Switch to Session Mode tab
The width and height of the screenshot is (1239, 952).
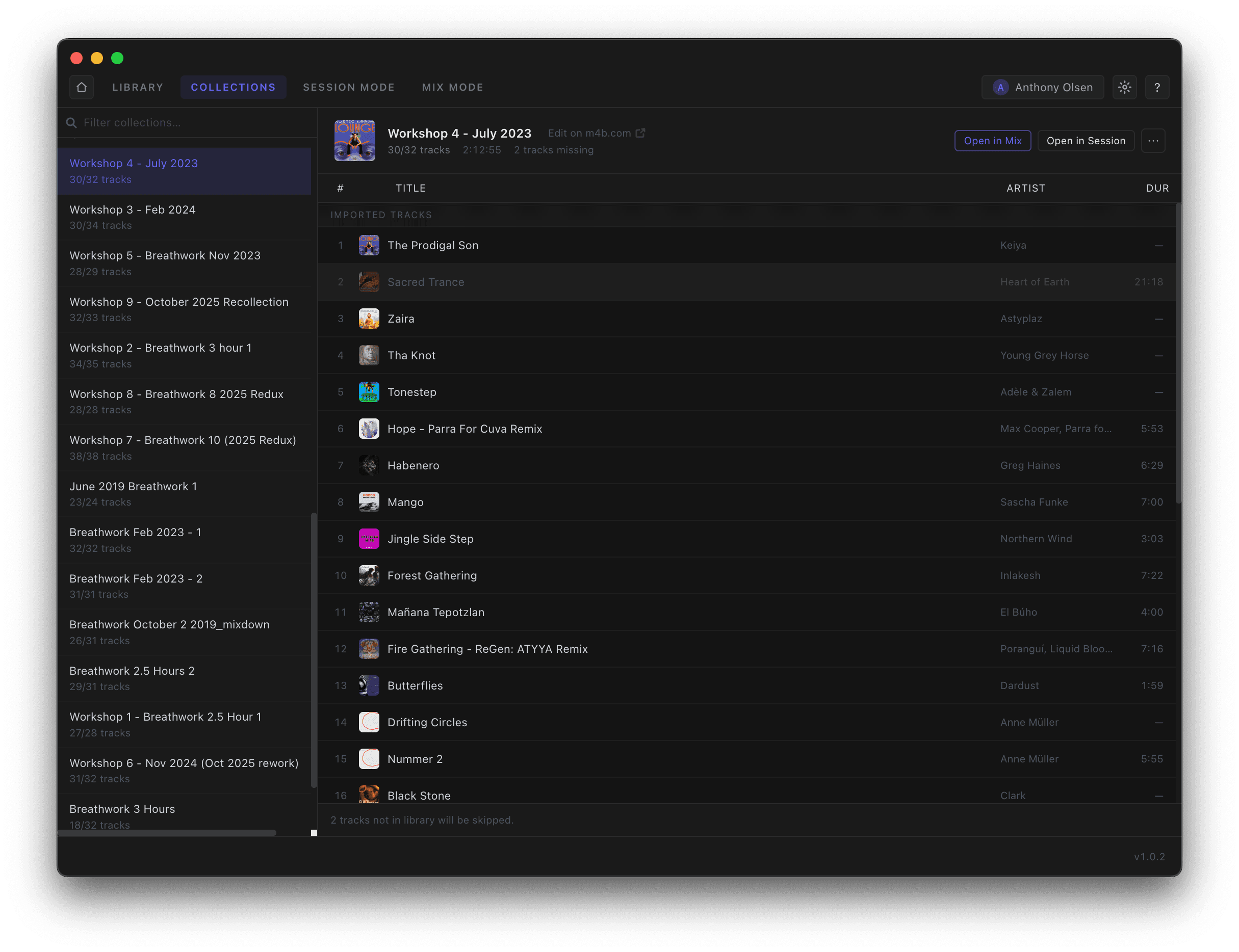(x=349, y=87)
